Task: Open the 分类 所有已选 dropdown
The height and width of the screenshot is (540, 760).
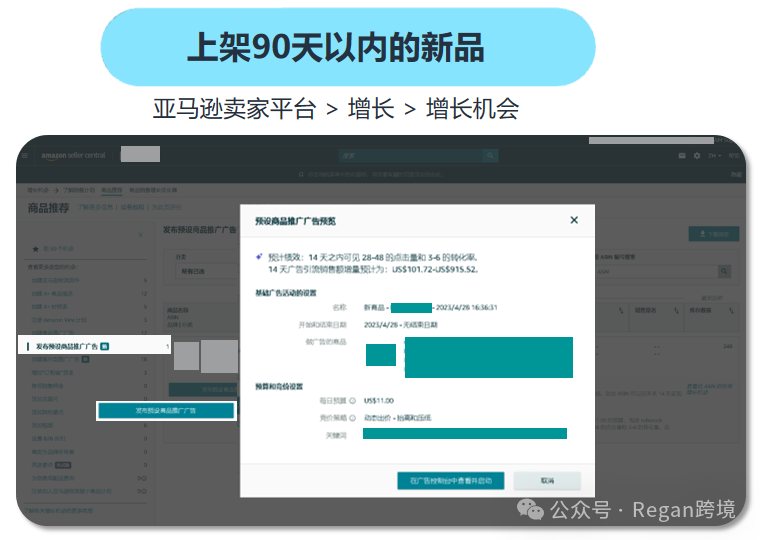Action: (x=207, y=271)
